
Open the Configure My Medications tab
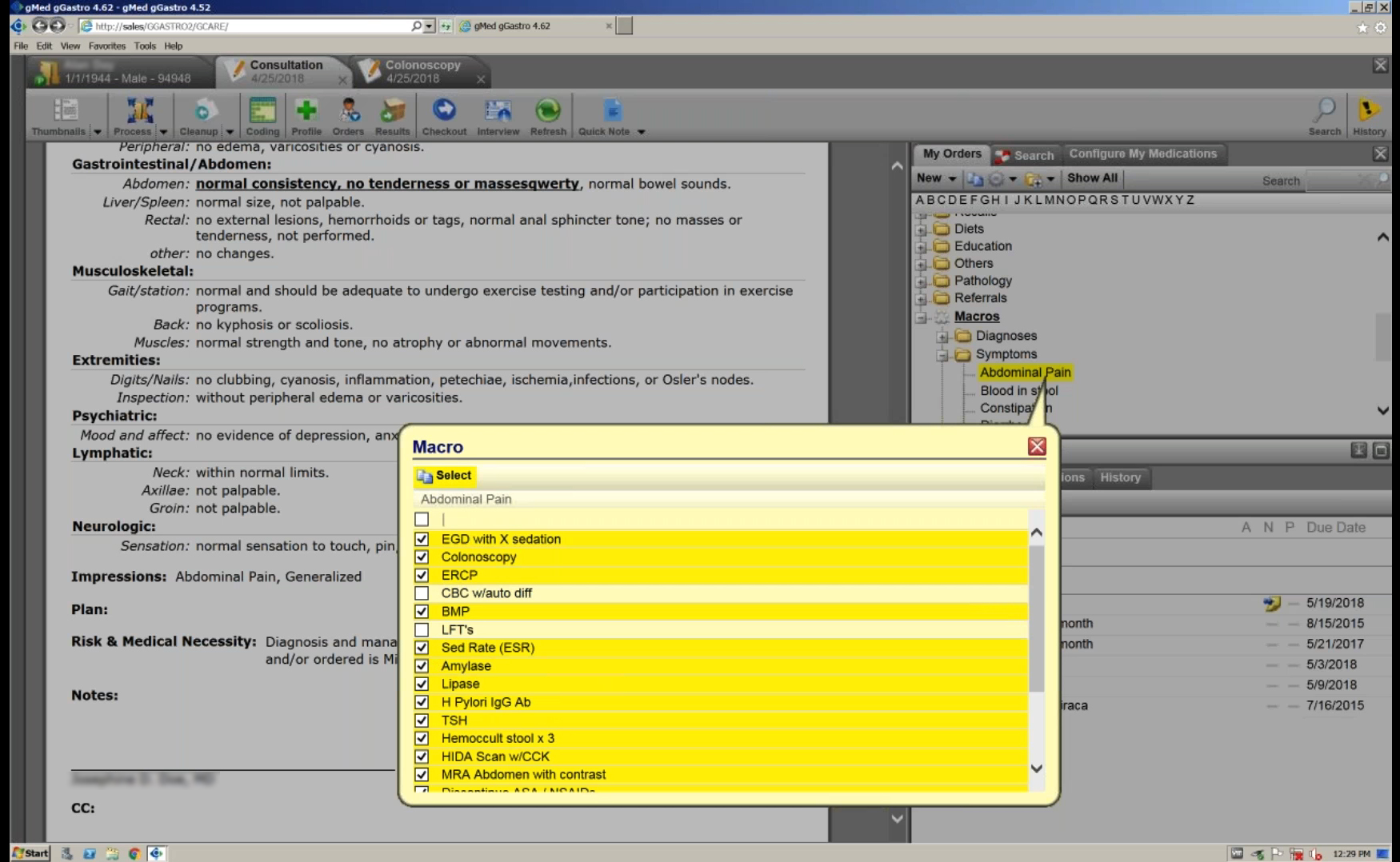(x=1142, y=154)
